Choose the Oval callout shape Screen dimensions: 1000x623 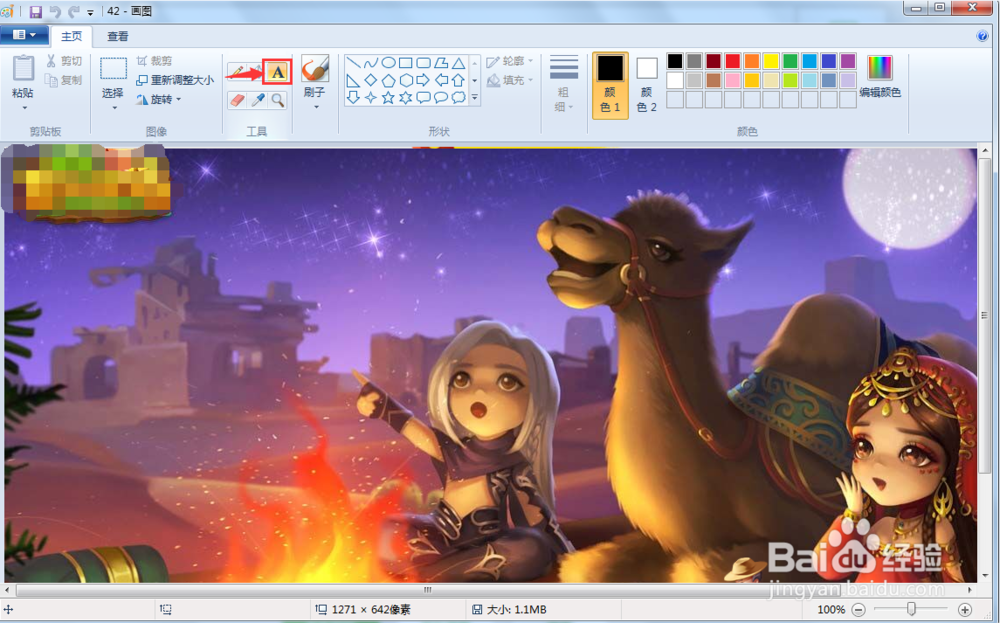(441, 98)
